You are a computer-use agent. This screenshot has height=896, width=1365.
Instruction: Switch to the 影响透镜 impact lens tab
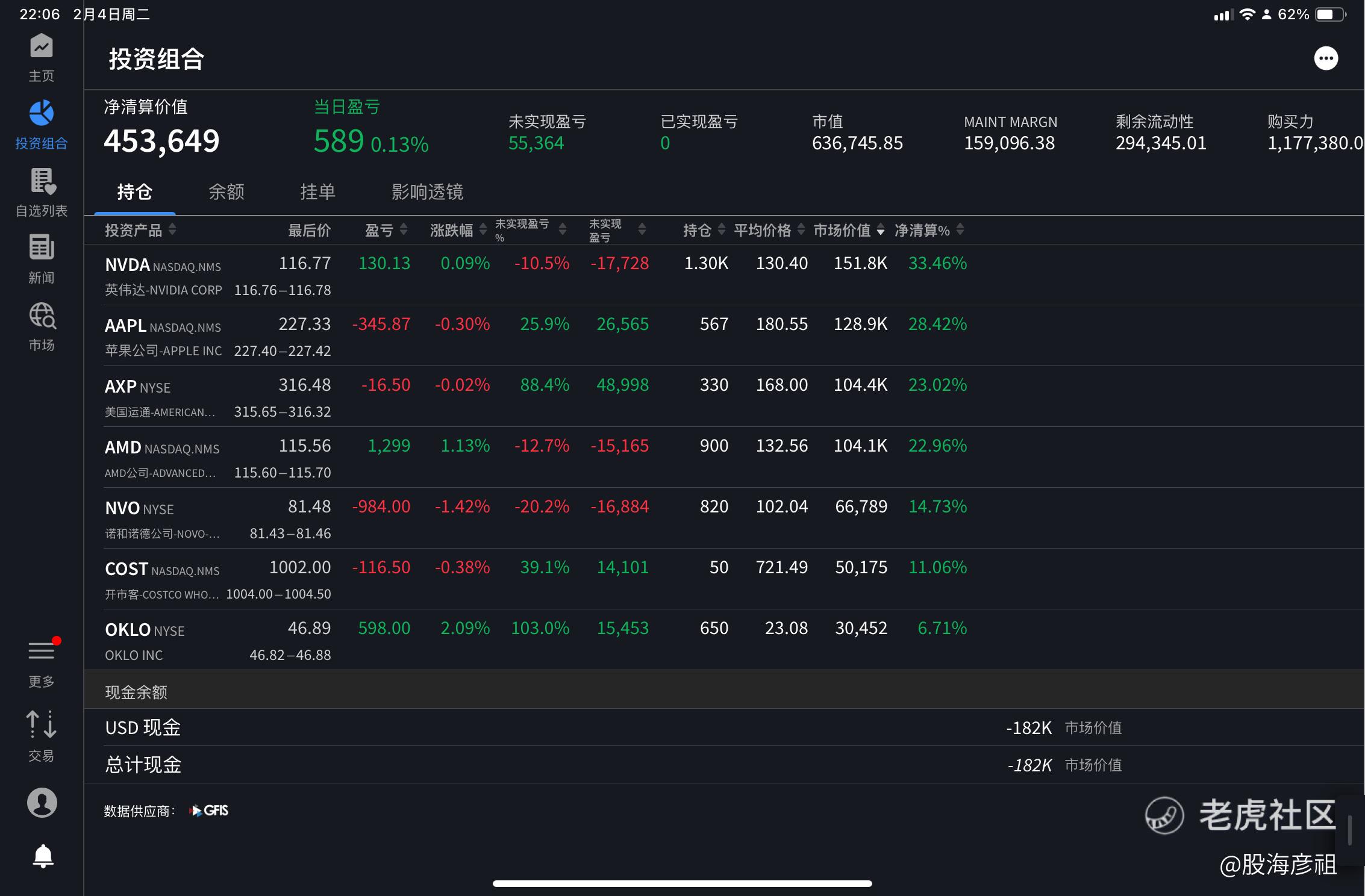(x=428, y=192)
